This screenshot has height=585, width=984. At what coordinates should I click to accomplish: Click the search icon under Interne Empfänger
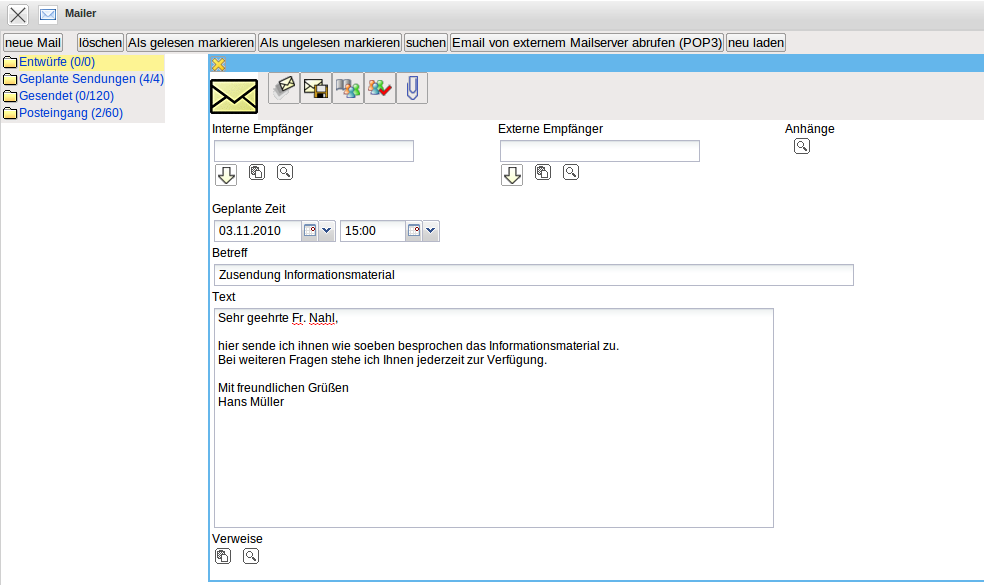tap(285, 172)
